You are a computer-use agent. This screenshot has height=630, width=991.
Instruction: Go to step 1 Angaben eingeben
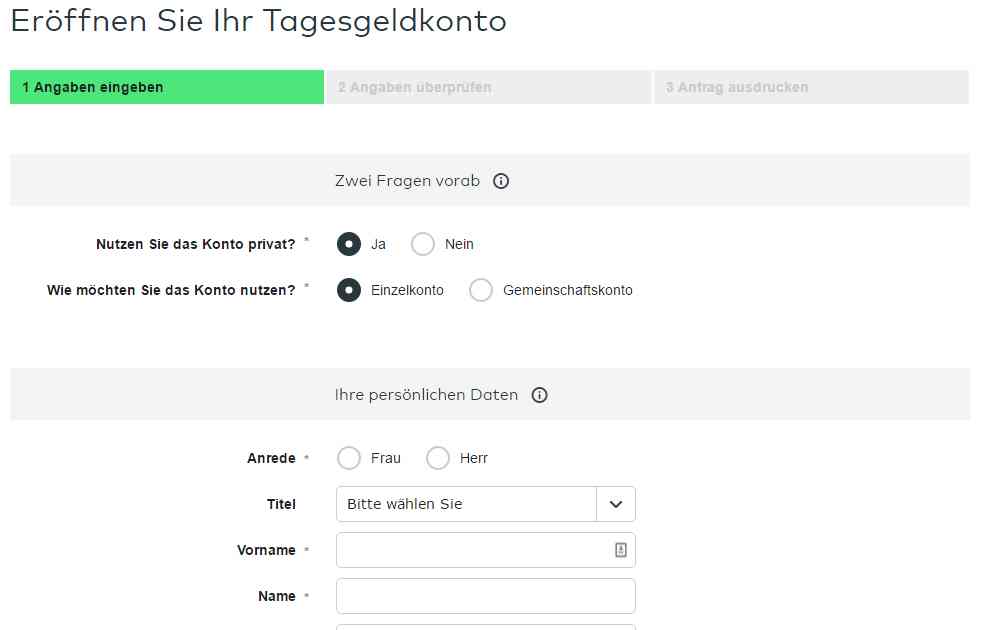tap(167, 87)
